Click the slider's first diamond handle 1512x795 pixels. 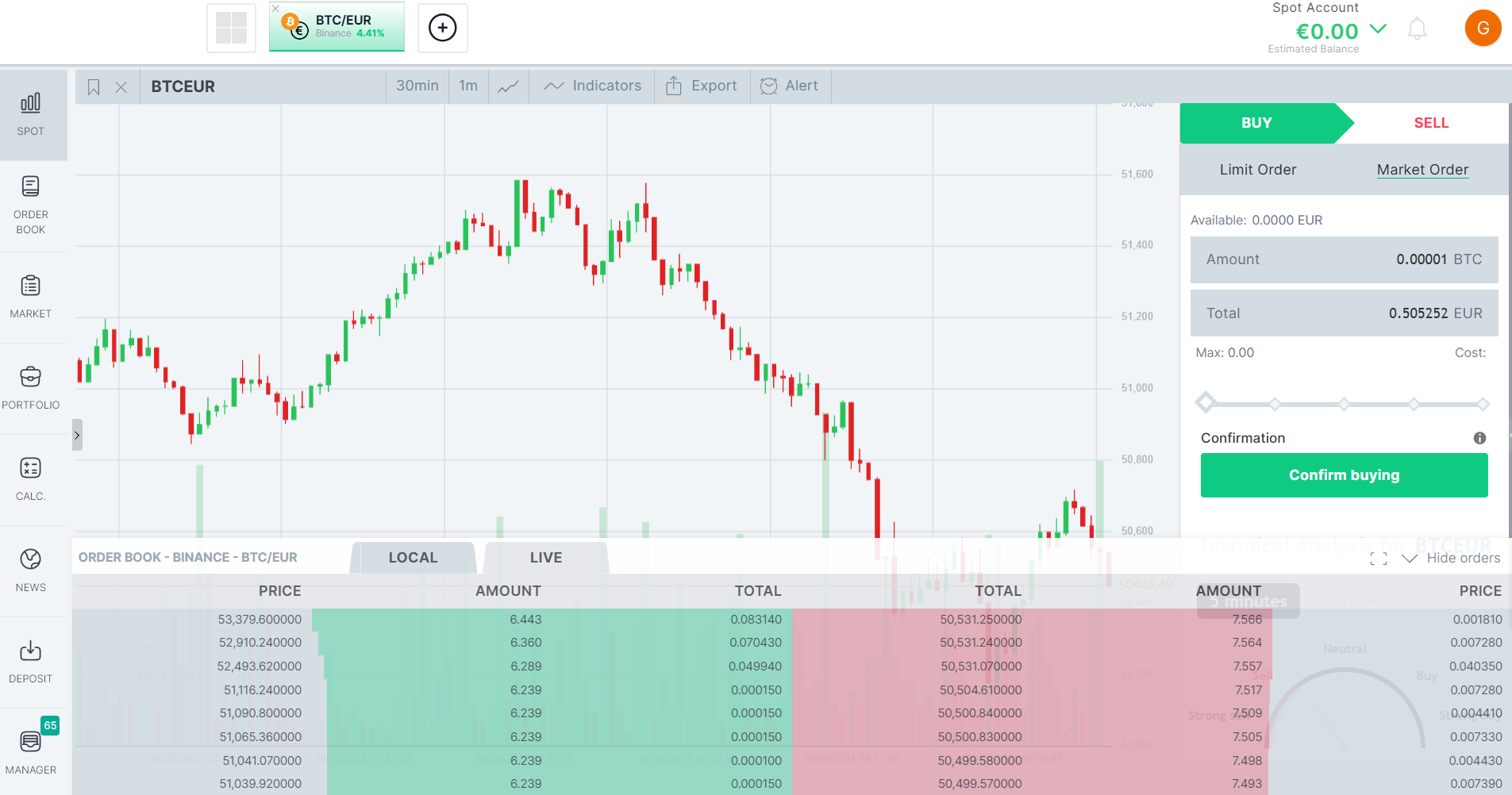(1206, 402)
